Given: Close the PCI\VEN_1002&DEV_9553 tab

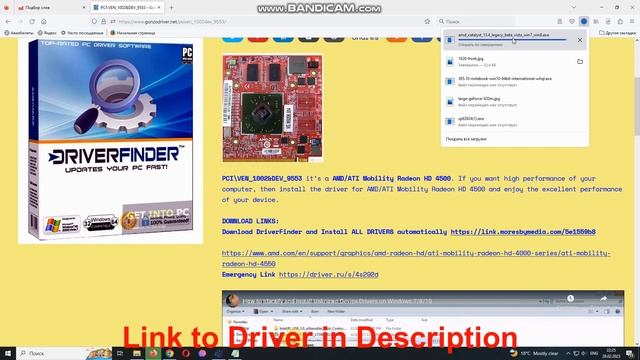Looking at the screenshot, I should (159, 7).
